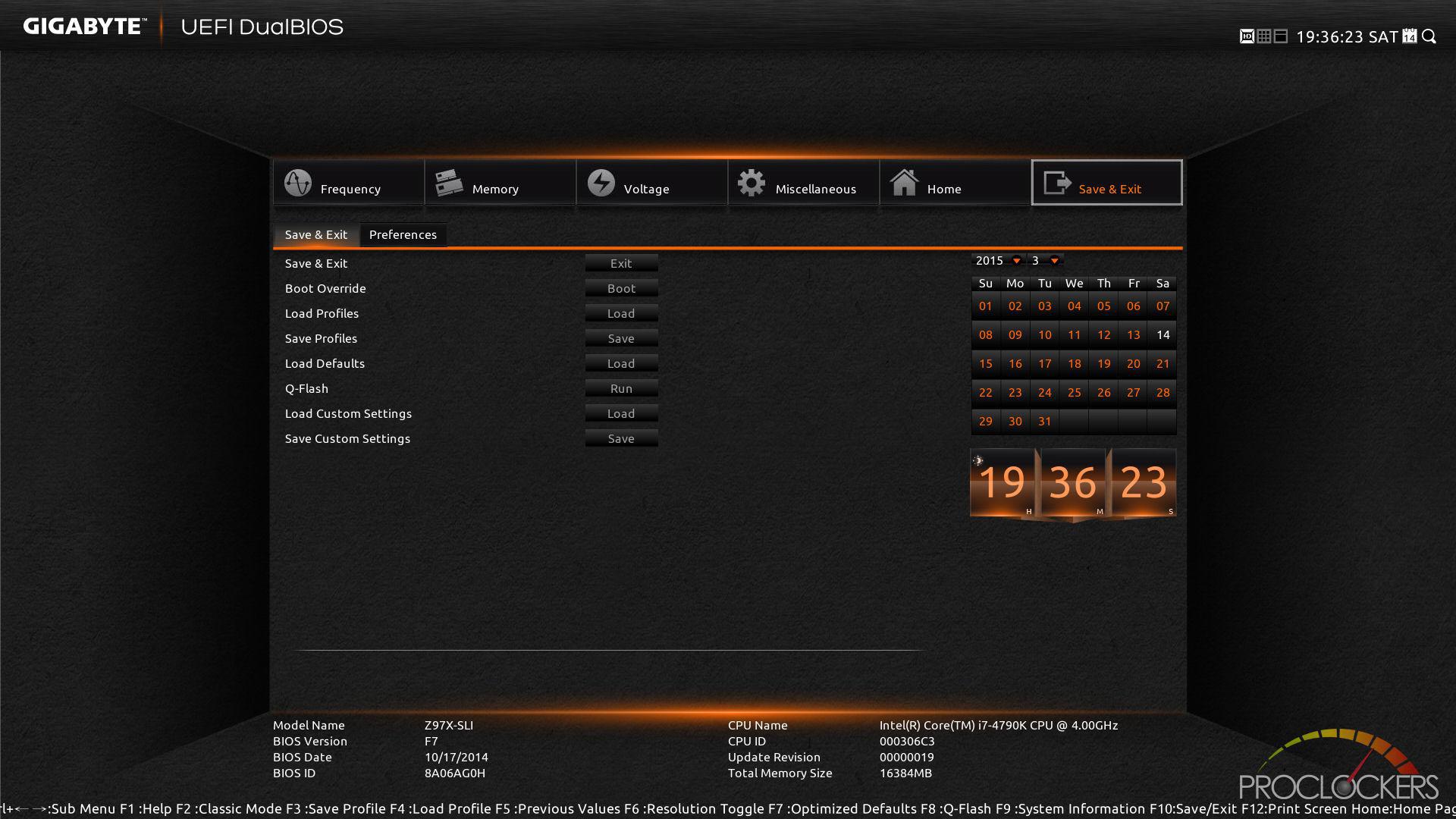Click Load button for Load Custom Settings

621,413
